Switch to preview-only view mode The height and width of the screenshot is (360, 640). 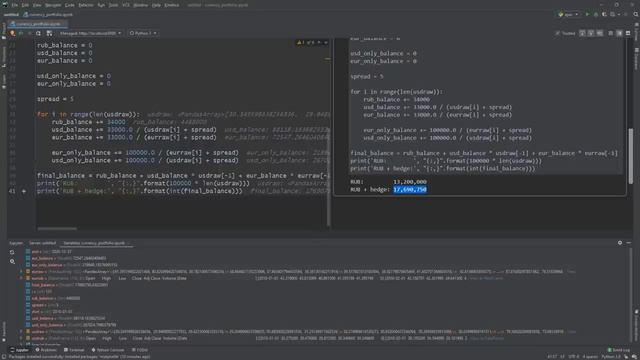tap(628, 33)
